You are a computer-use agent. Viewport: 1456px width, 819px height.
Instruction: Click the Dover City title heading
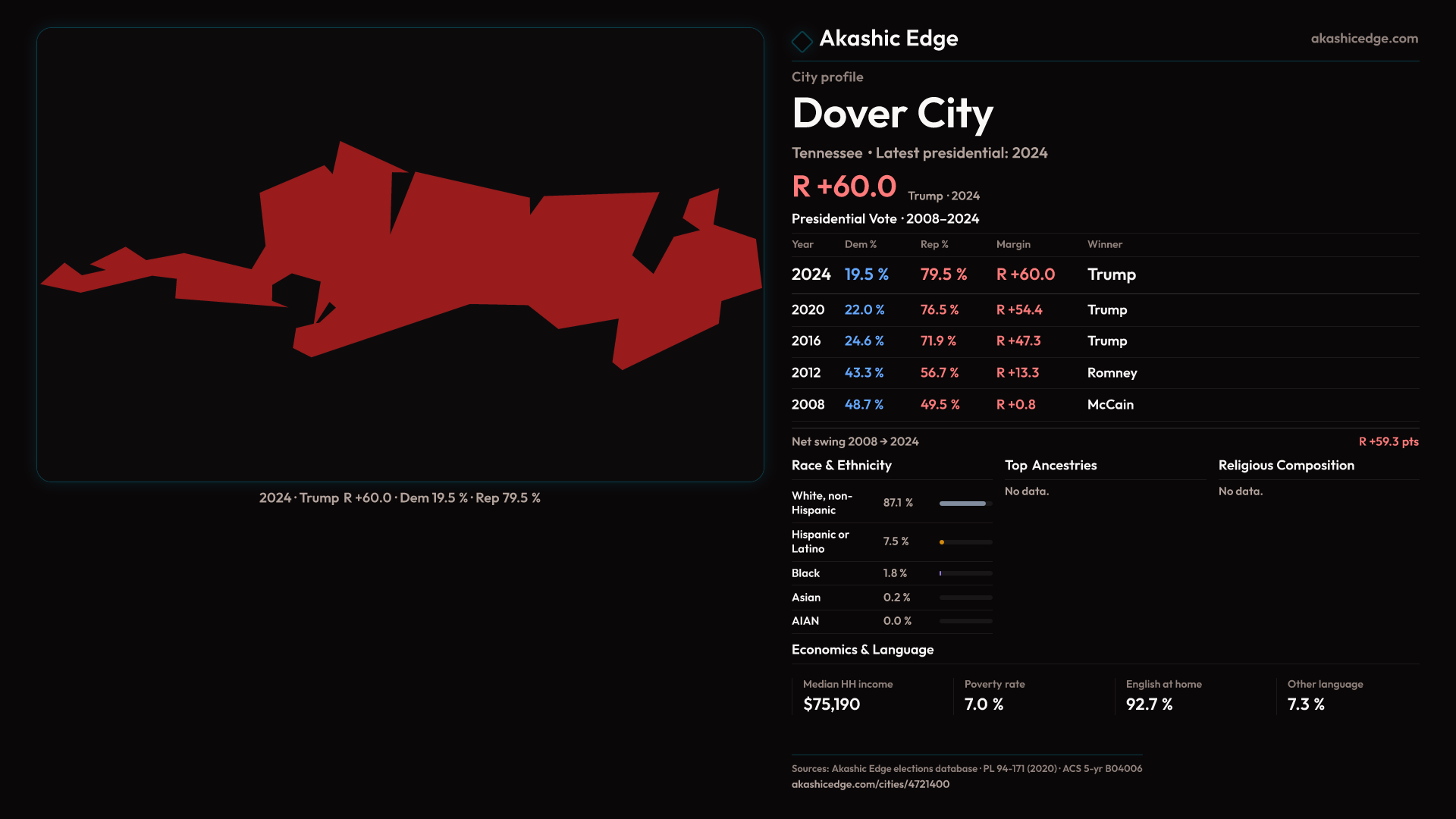point(892,114)
